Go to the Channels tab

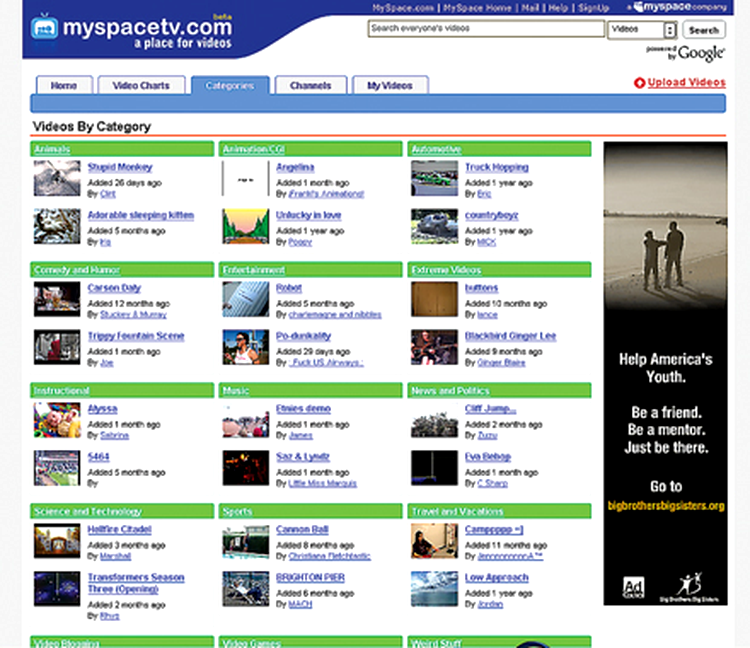[x=310, y=85]
